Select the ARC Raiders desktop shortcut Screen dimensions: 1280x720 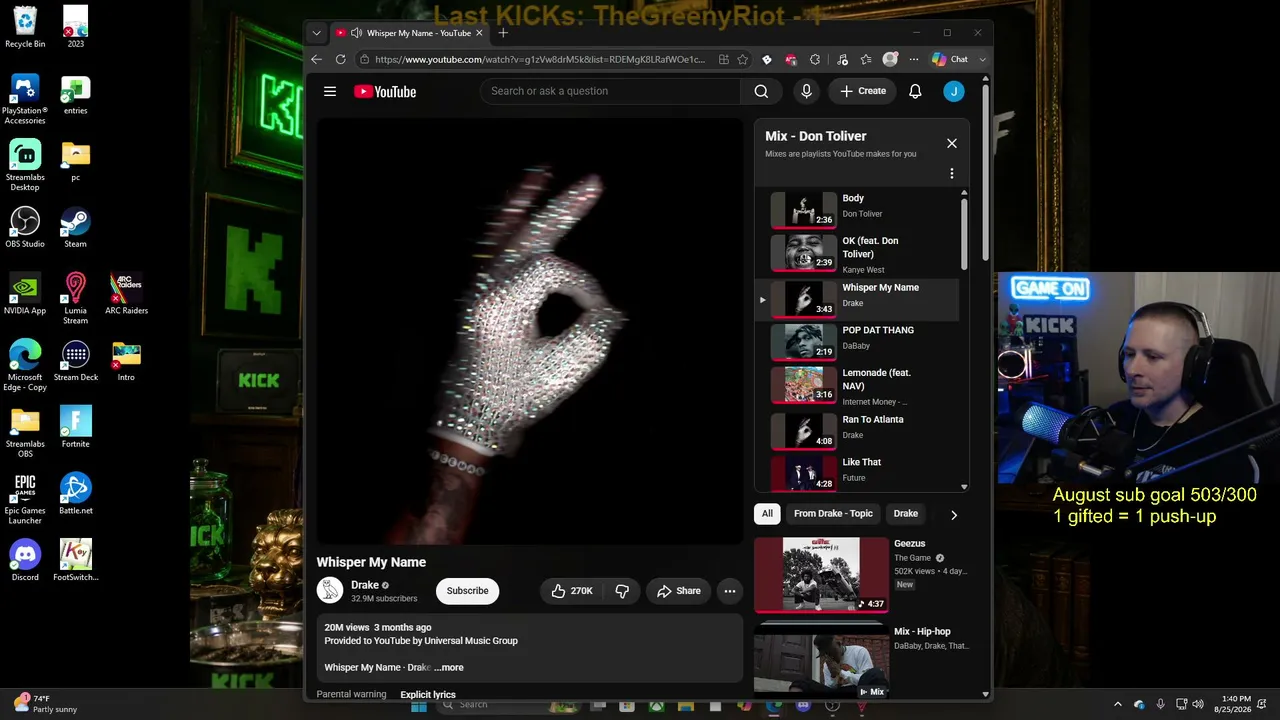pos(126,294)
